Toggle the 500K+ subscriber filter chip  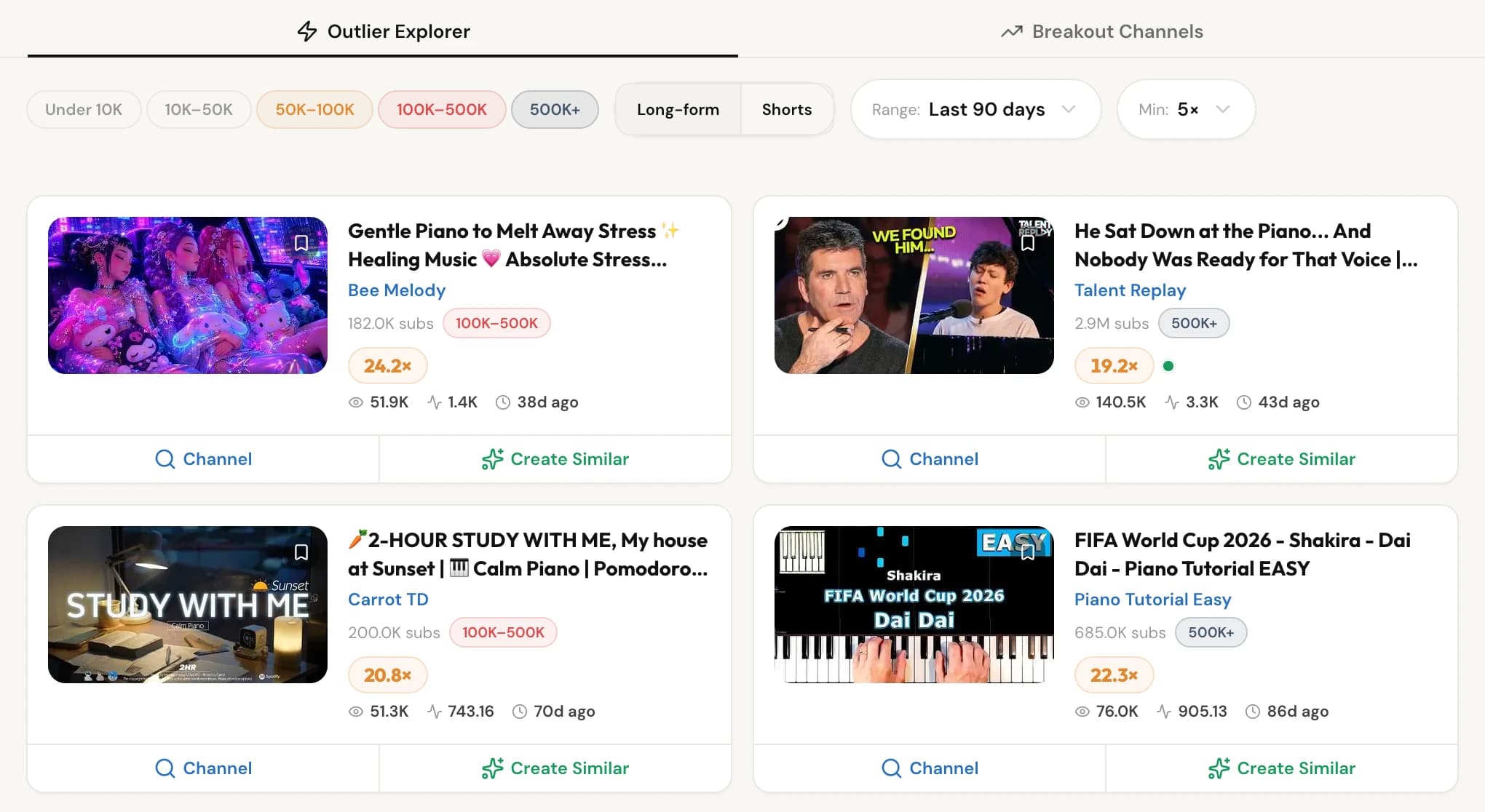pos(555,109)
